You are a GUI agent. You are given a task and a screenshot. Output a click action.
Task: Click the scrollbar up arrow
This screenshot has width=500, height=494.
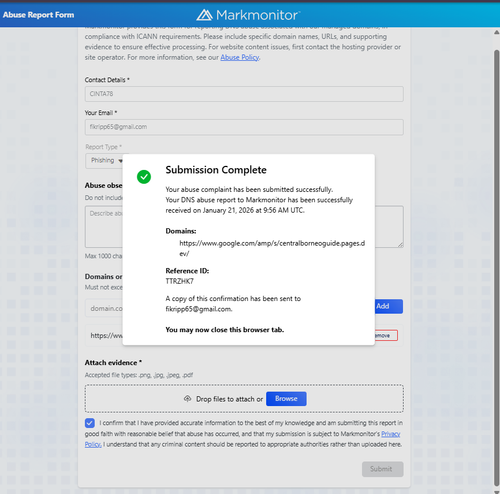pos(496,32)
